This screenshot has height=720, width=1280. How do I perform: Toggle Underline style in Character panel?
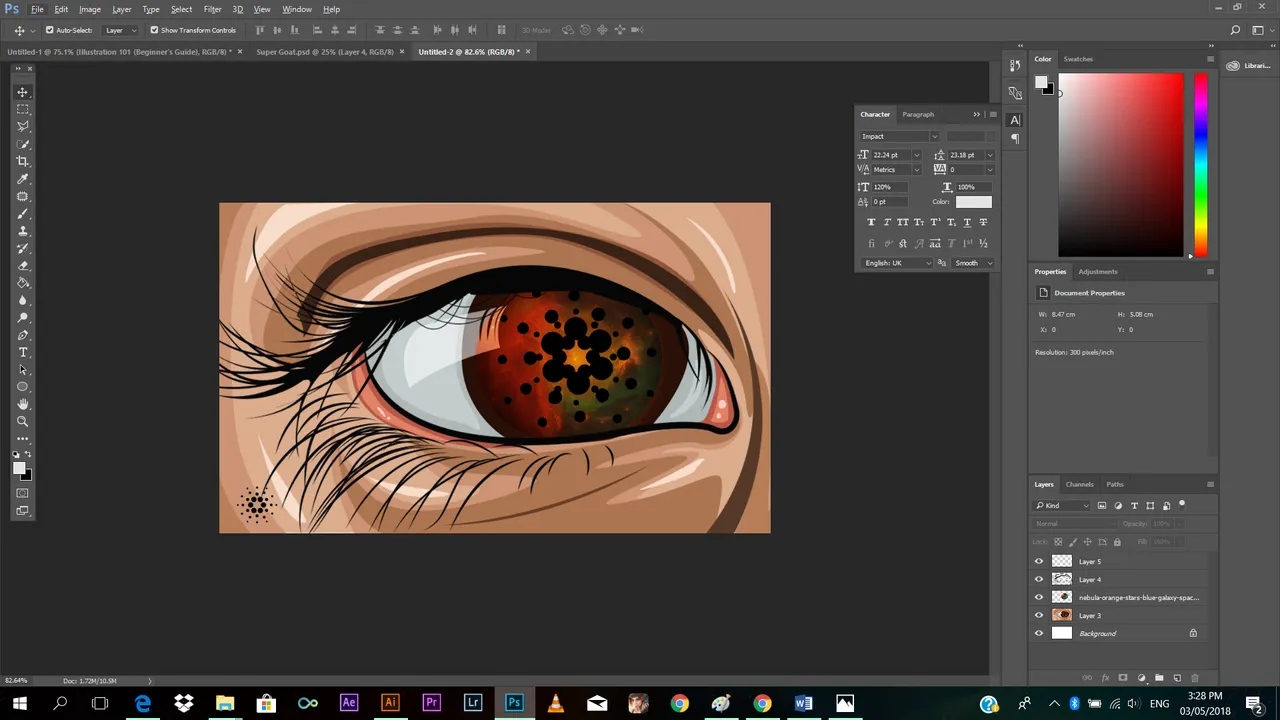click(967, 222)
